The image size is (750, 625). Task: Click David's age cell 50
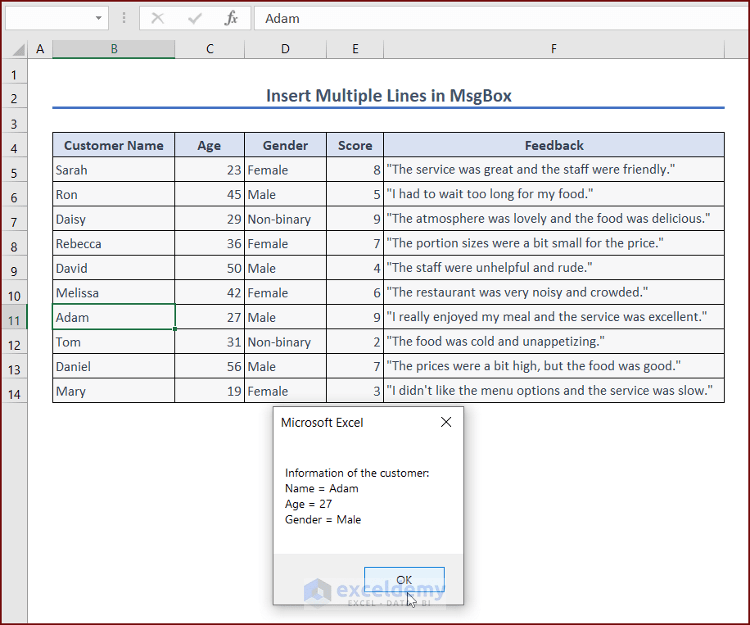click(x=210, y=268)
